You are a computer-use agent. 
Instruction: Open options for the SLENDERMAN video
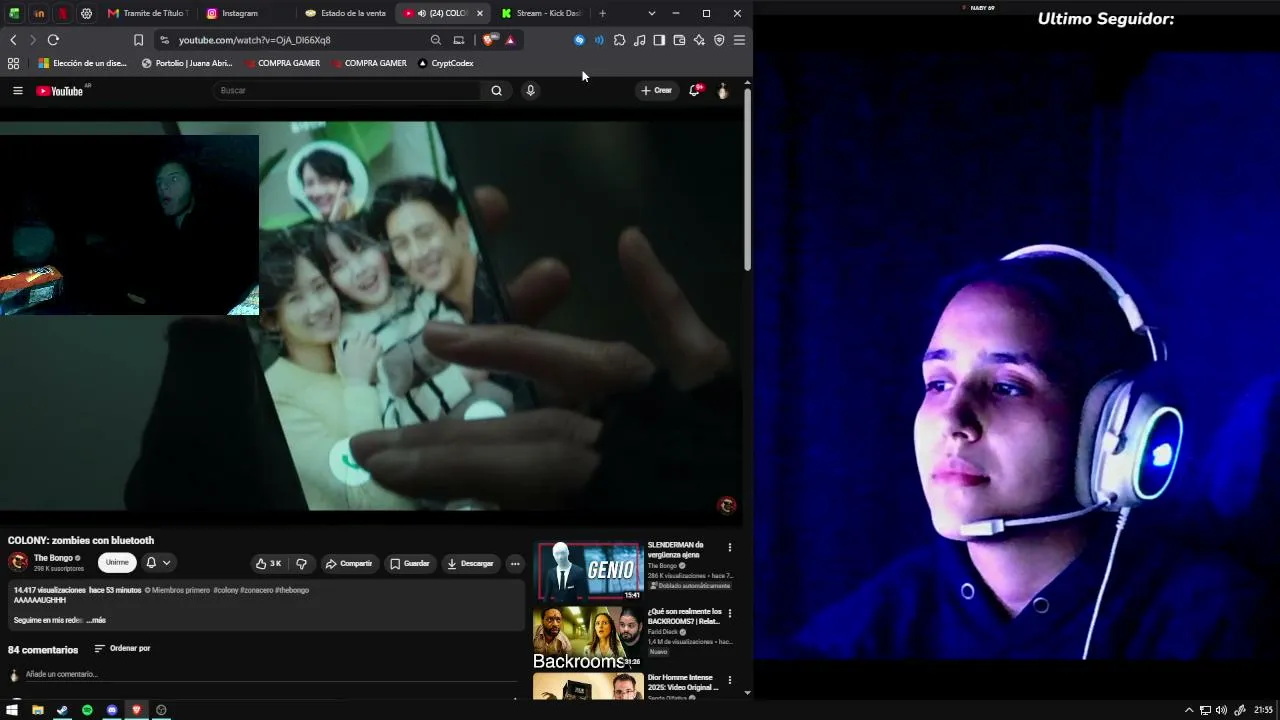[730, 547]
